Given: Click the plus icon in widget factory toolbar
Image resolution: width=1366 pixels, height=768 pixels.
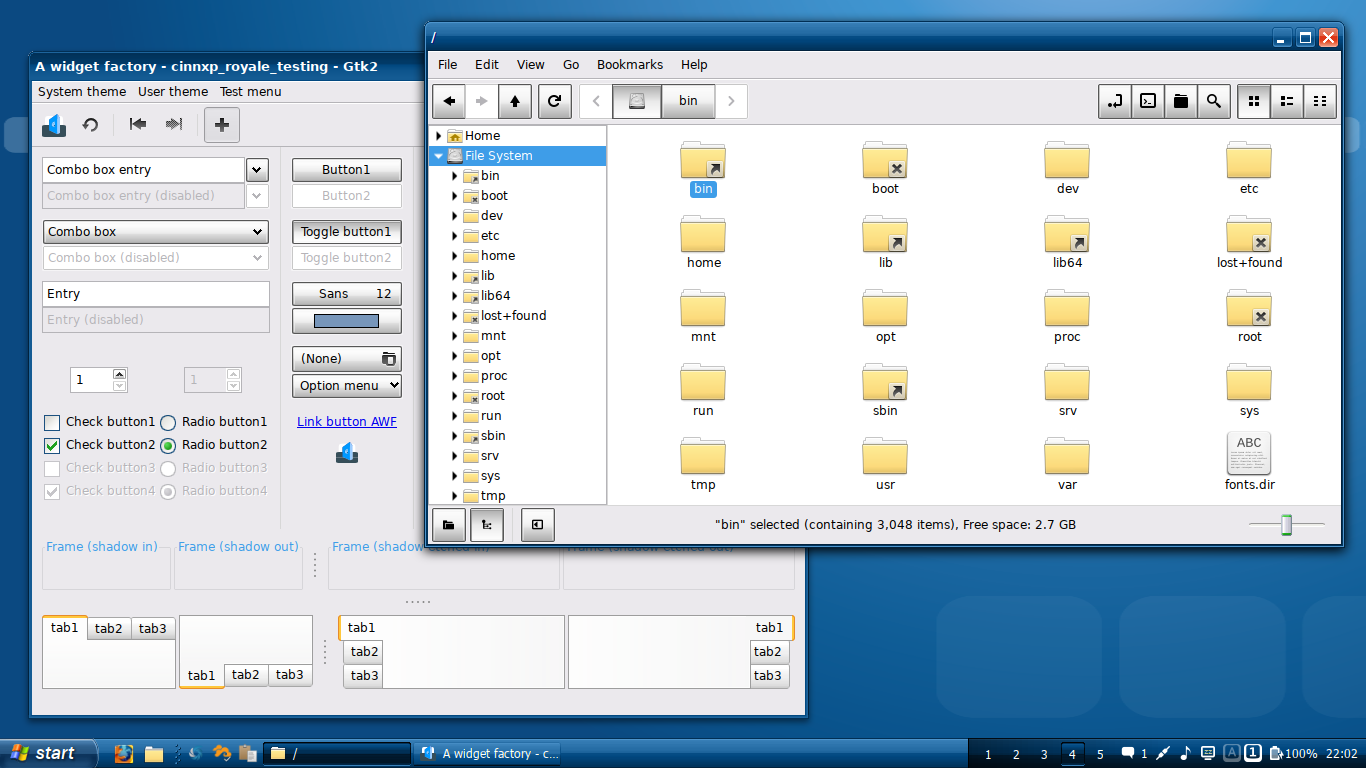Looking at the screenshot, I should [x=222, y=125].
